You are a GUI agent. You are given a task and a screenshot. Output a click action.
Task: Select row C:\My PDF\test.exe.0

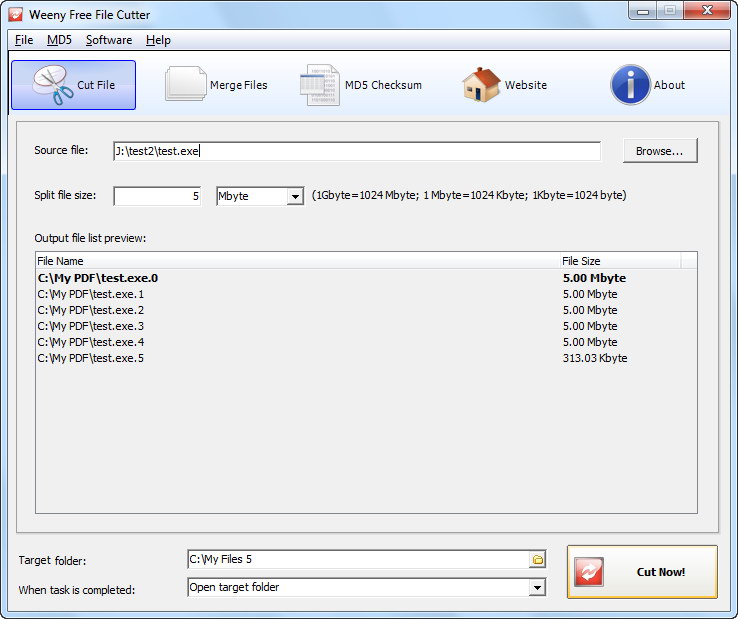pyautogui.click(x=366, y=278)
